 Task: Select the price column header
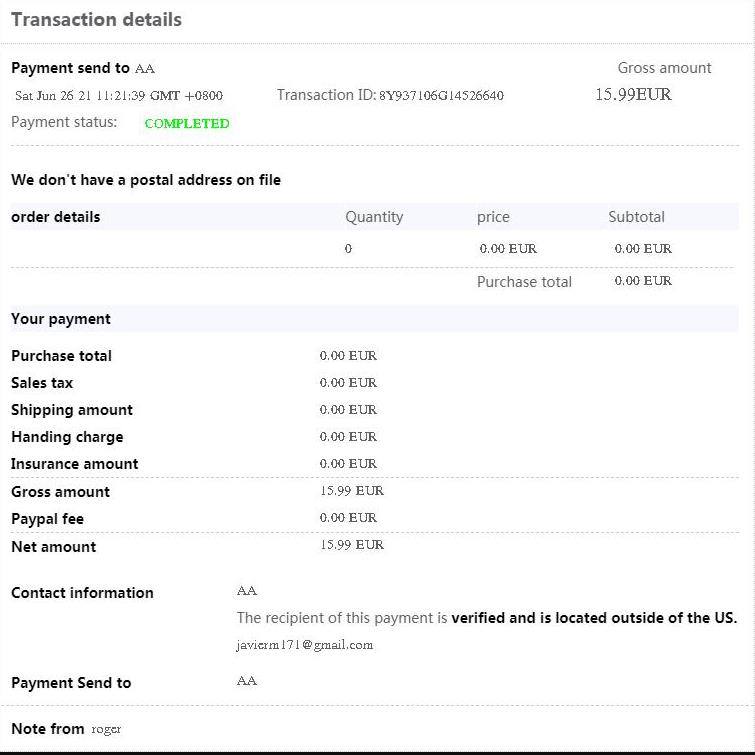pos(493,217)
